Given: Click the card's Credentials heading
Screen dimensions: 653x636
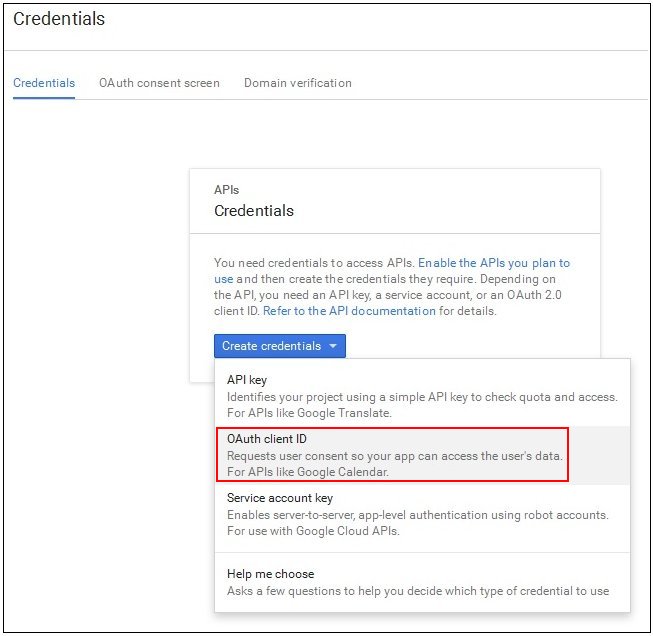Looking at the screenshot, I should pos(254,211).
